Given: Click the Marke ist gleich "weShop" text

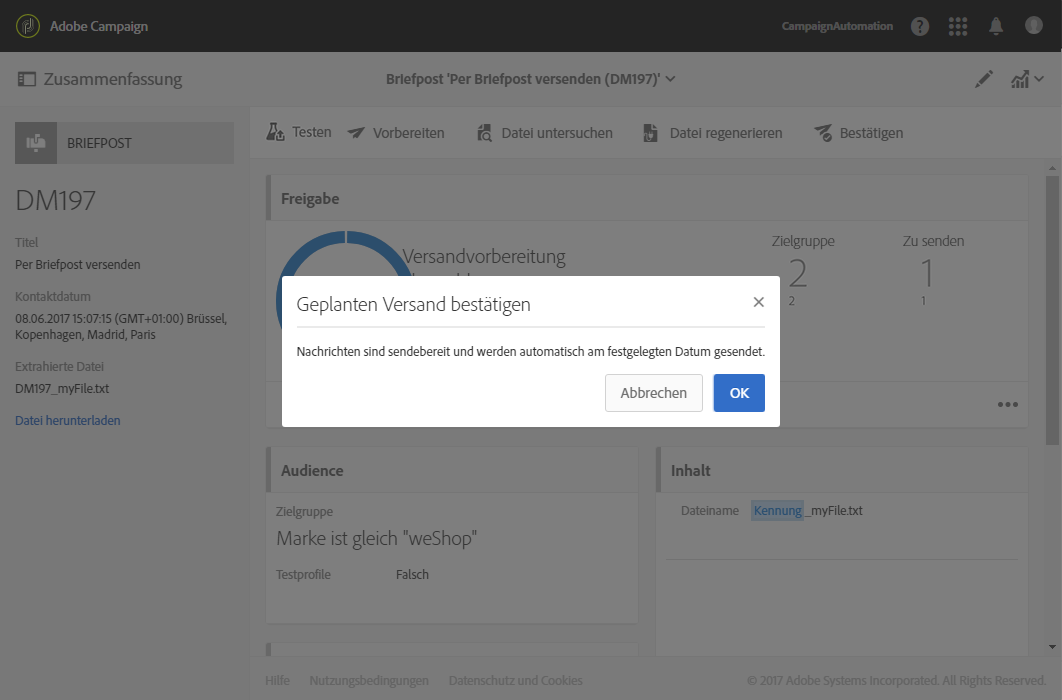Looking at the screenshot, I should [377, 538].
